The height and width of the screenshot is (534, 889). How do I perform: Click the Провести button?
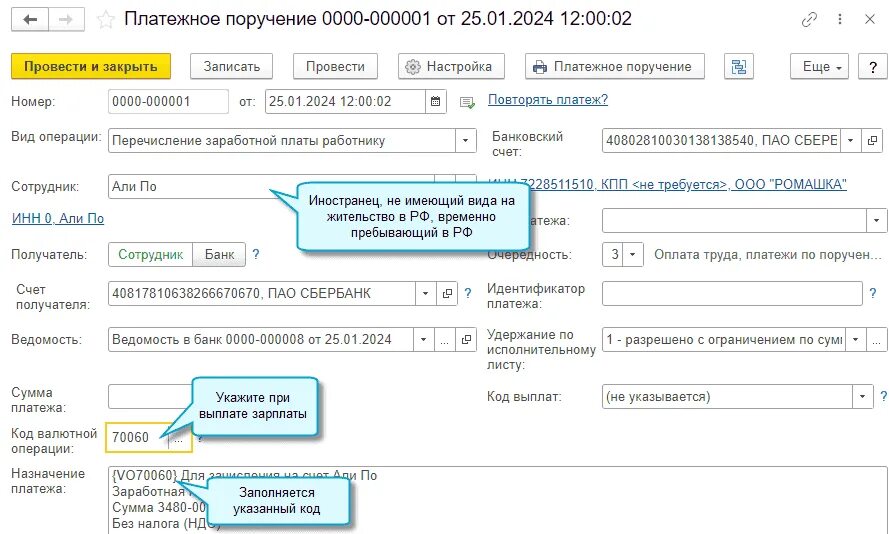[335, 67]
